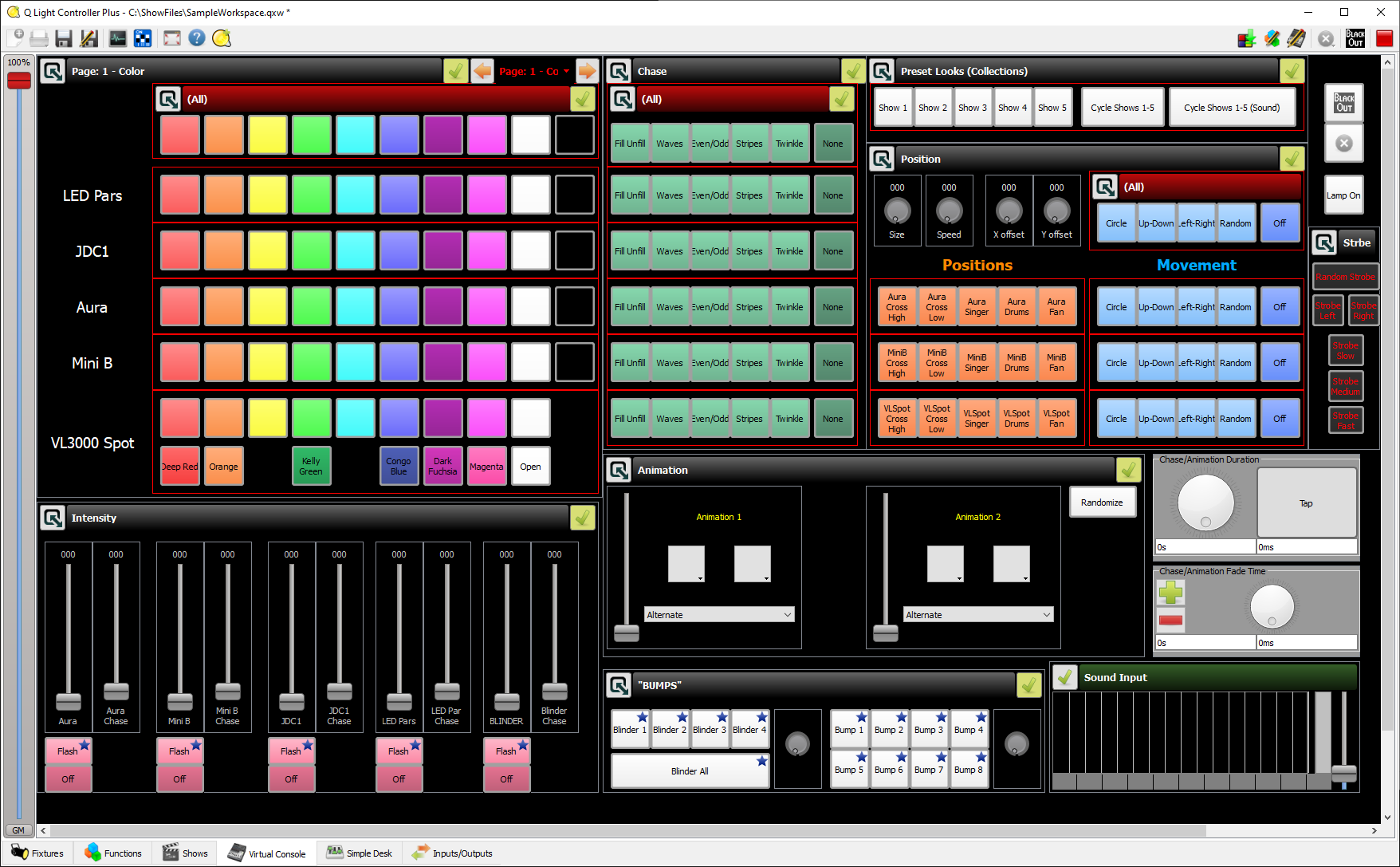Click the Tap tempo button
The image size is (1400, 867).
(1306, 503)
